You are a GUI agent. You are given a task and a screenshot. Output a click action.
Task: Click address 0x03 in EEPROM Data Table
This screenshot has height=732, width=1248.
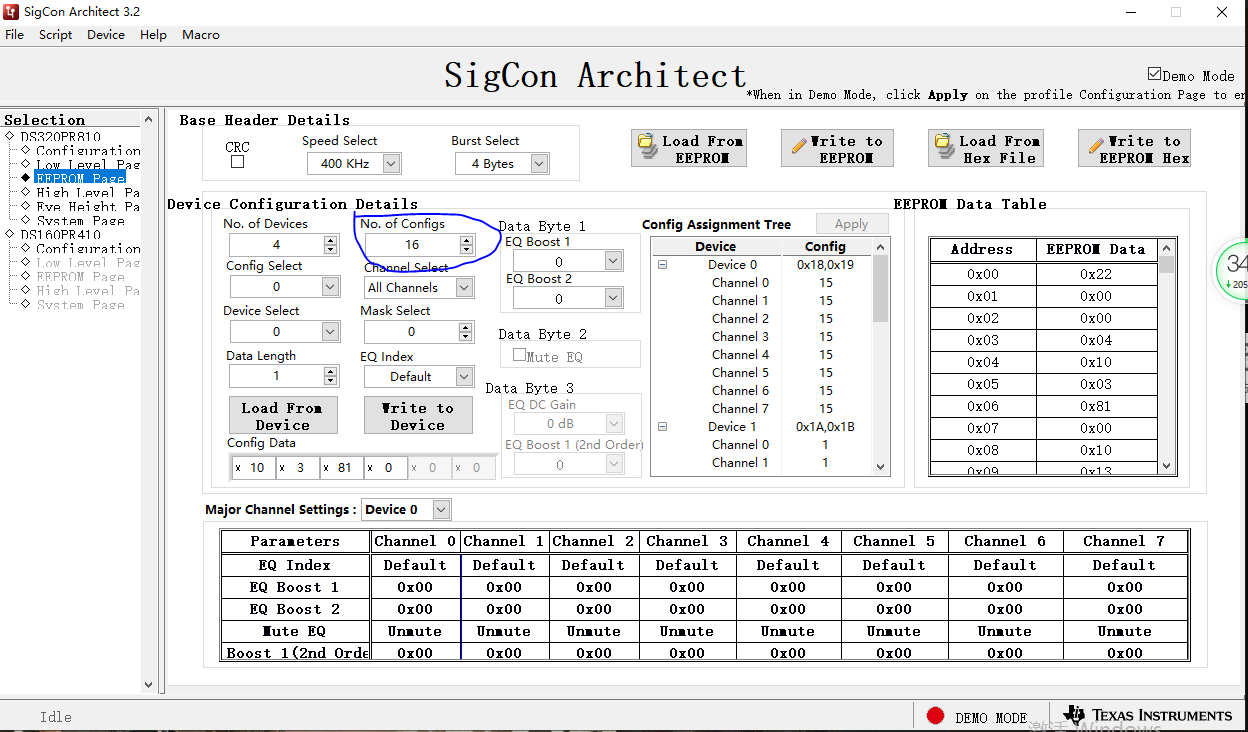click(x=982, y=340)
